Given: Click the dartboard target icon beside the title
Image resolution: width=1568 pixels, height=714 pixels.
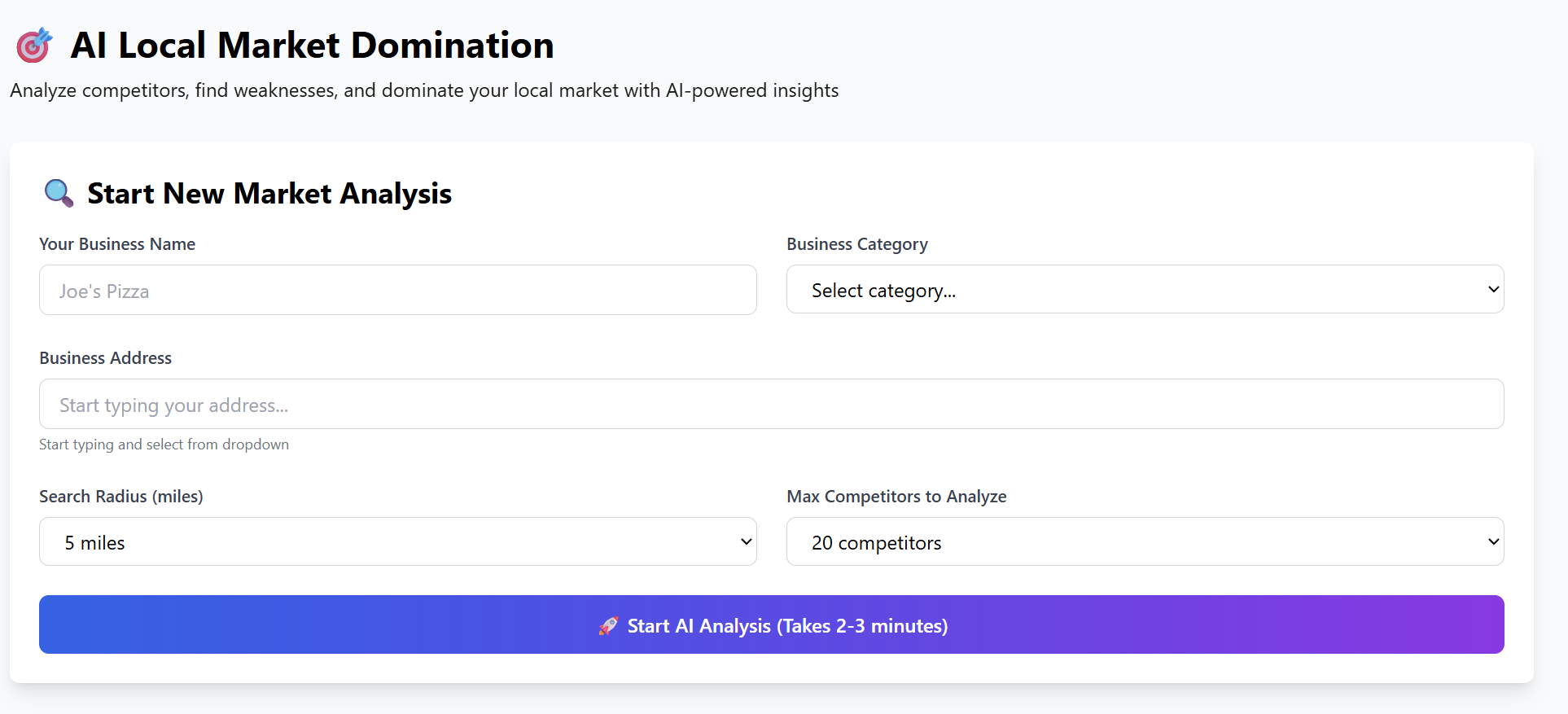Looking at the screenshot, I should coord(34,46).
